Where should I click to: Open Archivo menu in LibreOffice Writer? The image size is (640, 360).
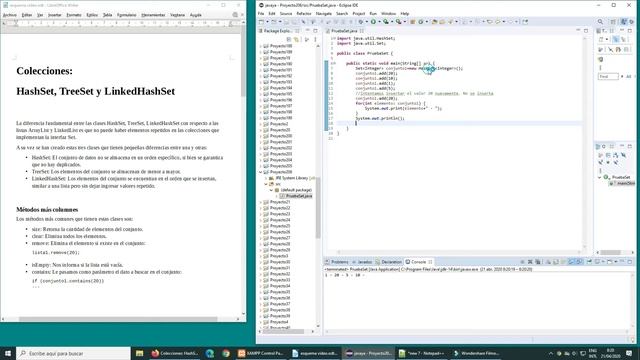pos(10,15)
